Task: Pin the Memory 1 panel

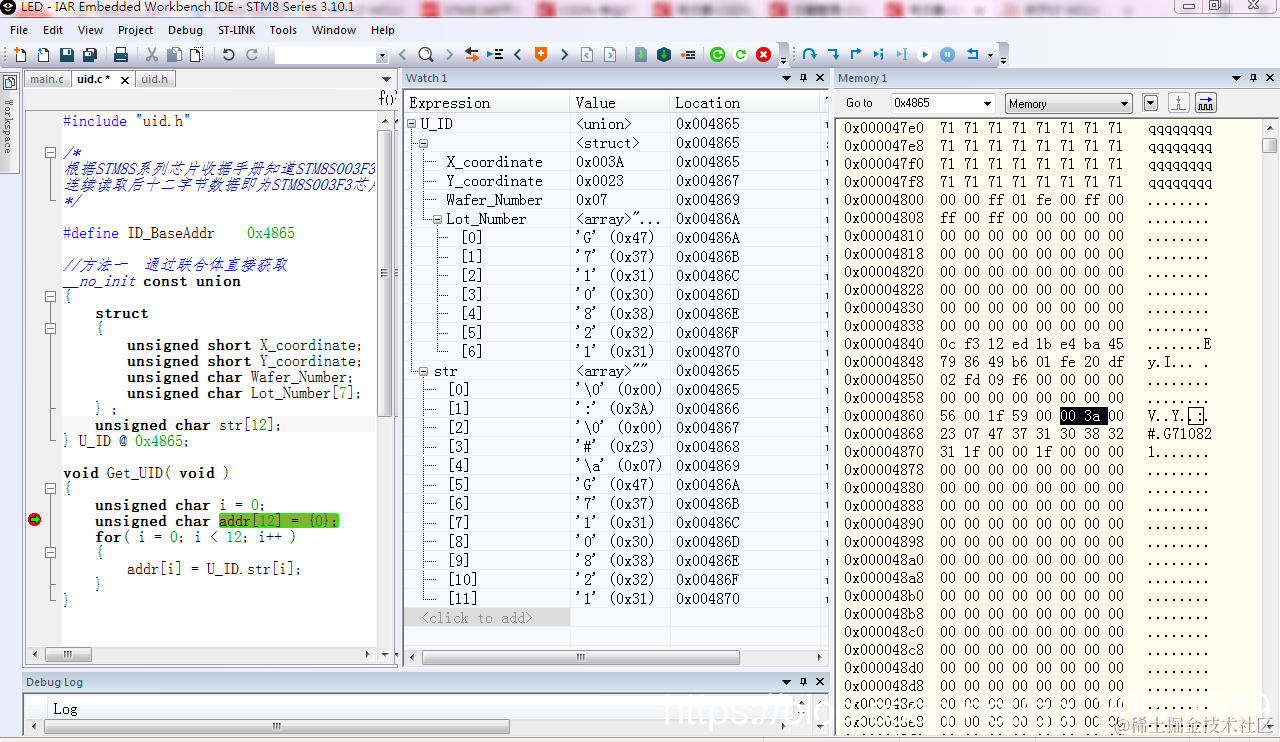Action: tap(1253, 78)
